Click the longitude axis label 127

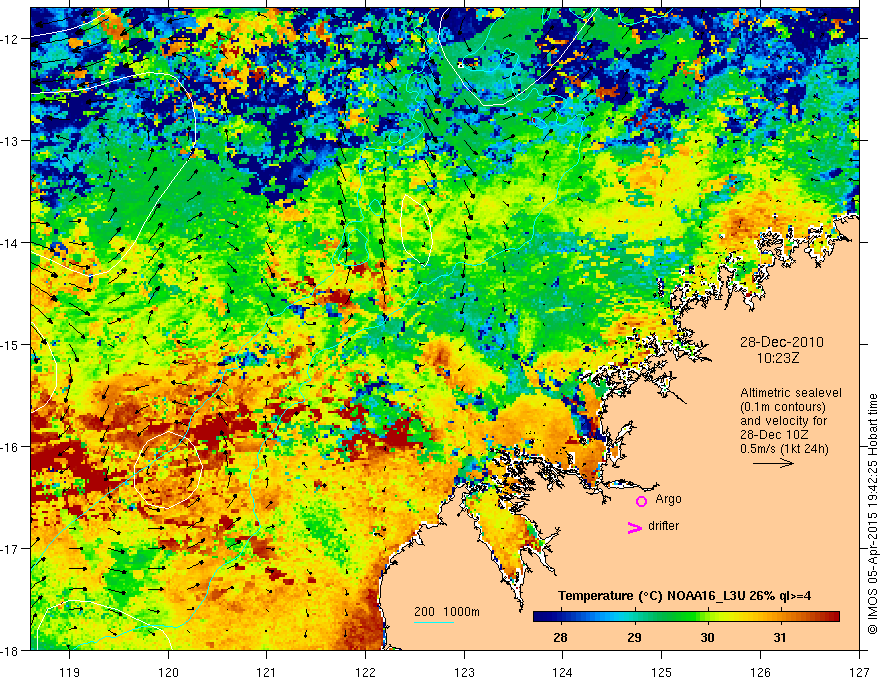pos(859,672)
